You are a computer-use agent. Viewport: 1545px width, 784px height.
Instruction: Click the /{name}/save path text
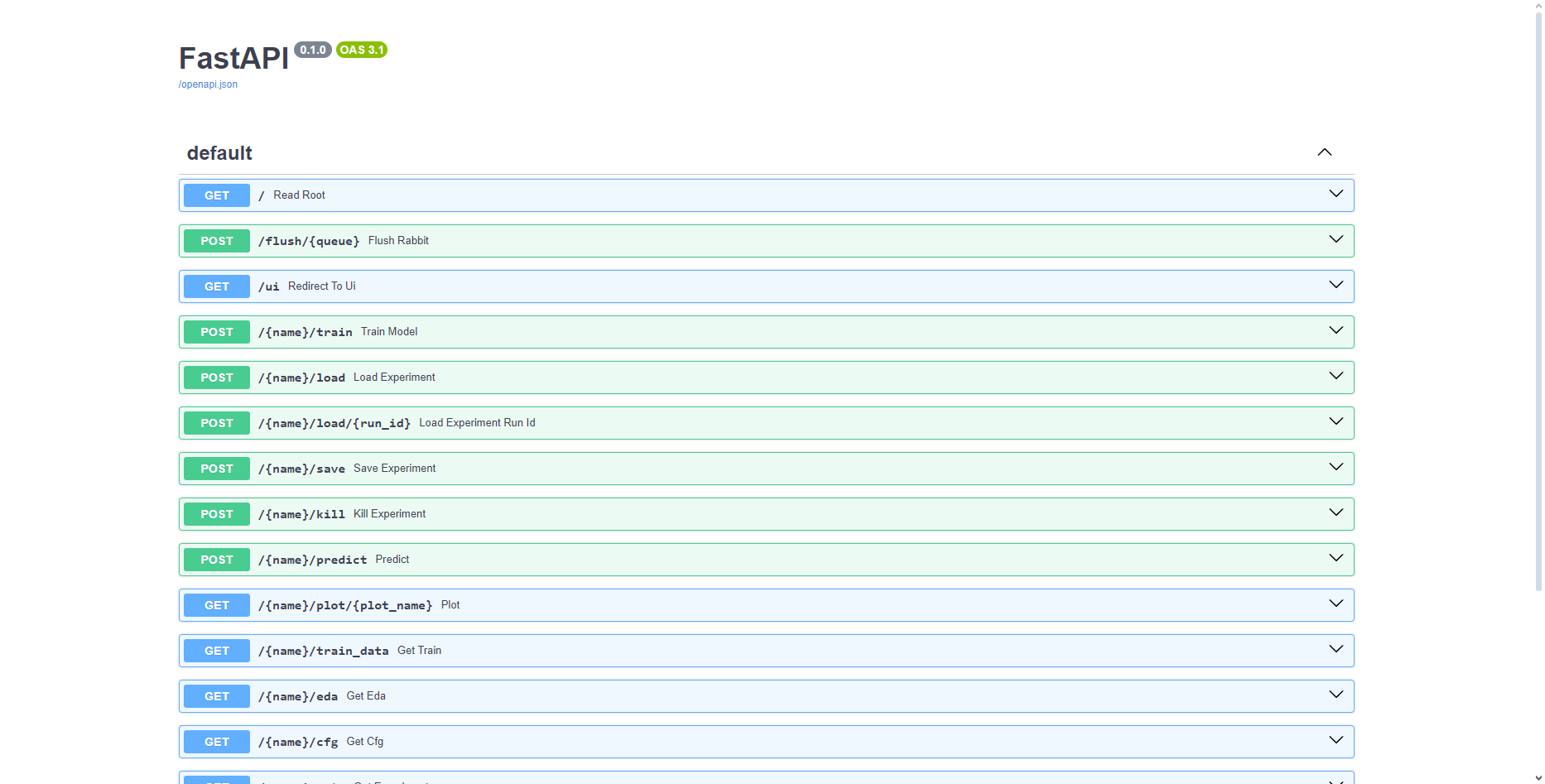pos(301,469)
